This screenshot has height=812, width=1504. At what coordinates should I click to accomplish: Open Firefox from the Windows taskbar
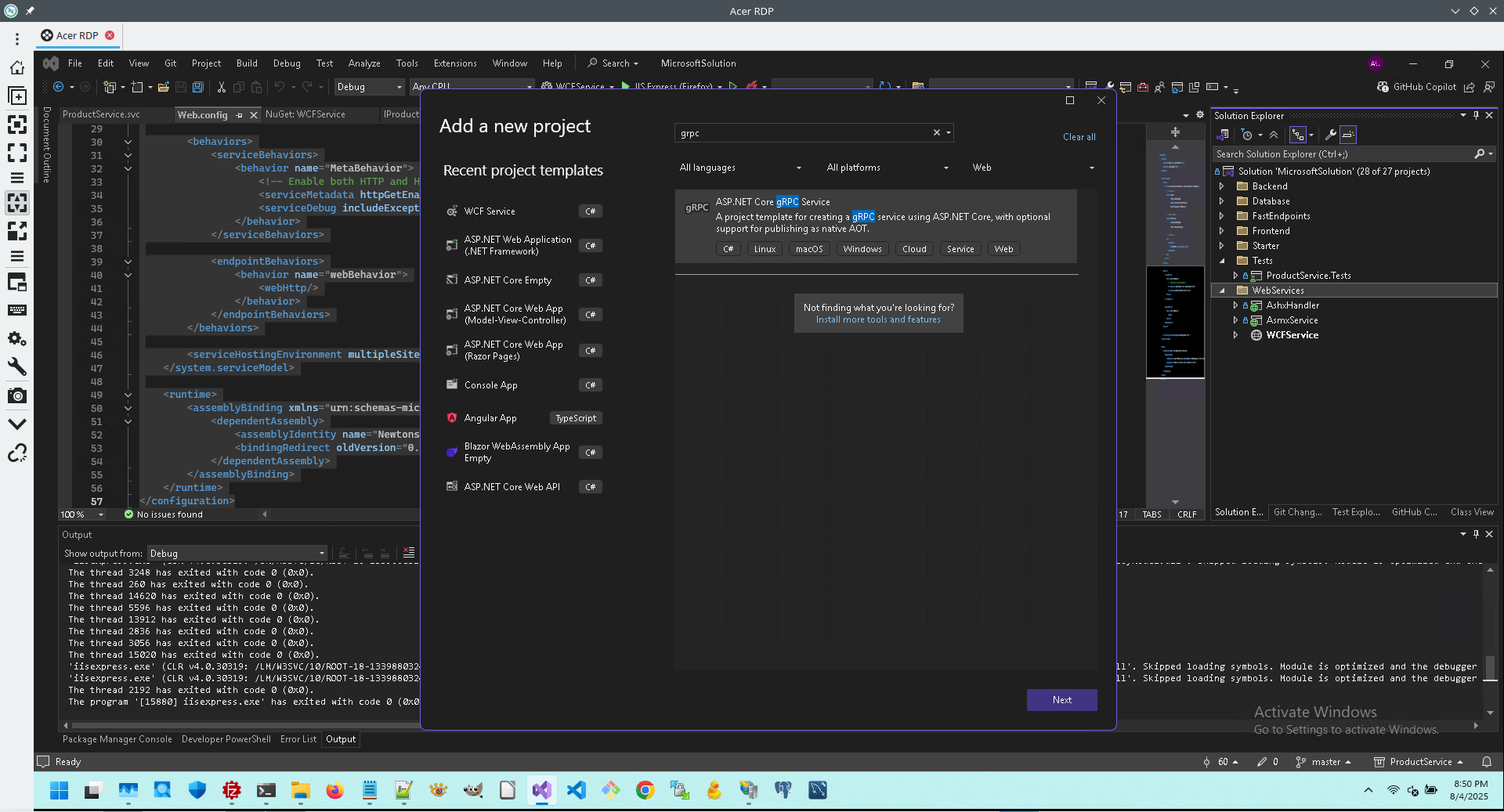click(x=334, y=790)
